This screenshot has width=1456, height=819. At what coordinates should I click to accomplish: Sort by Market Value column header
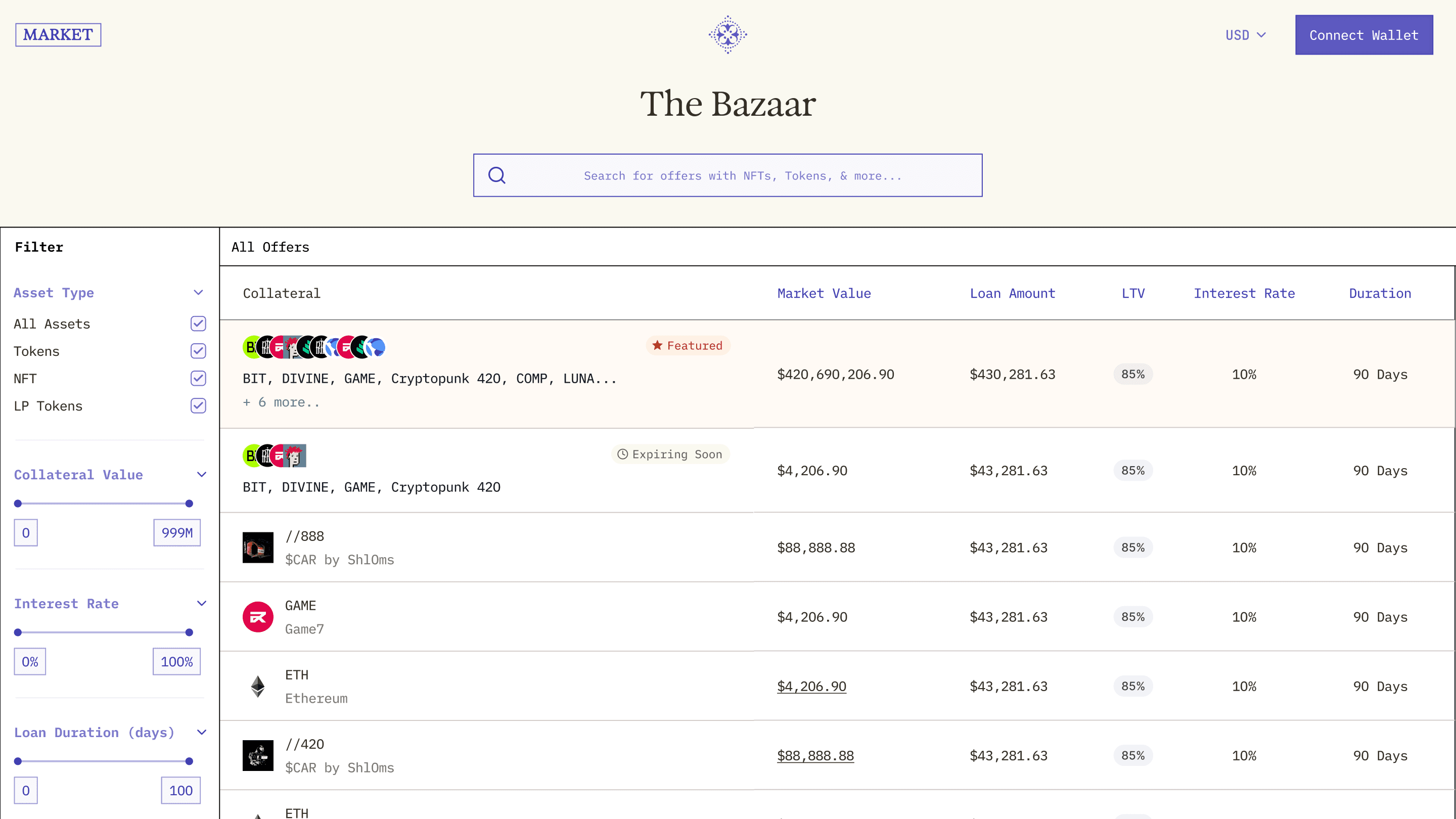[824, 293]
